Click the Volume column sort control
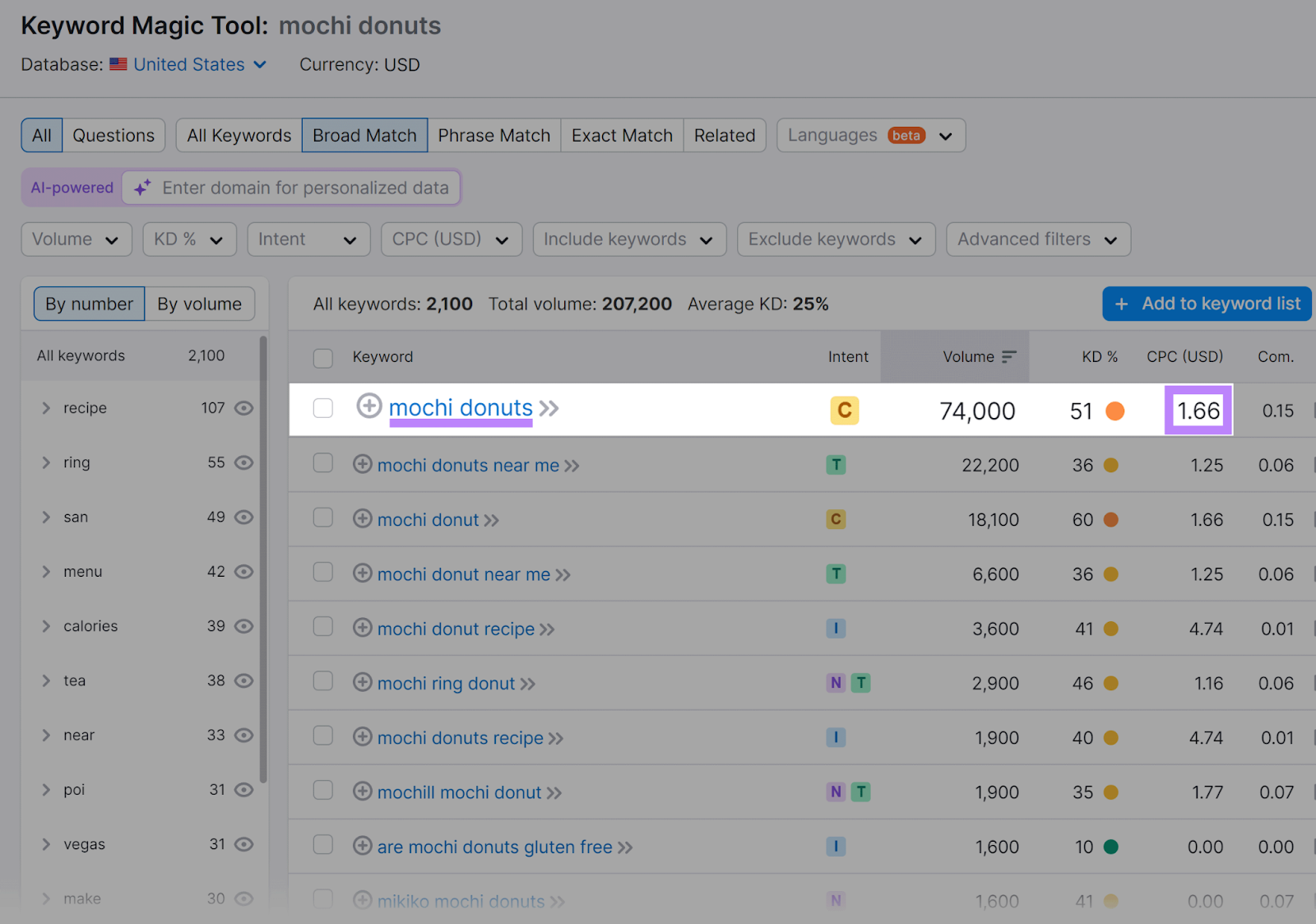Image resolution: width=1316 pixels, height=924 pixels. [x=1010, y=356]
